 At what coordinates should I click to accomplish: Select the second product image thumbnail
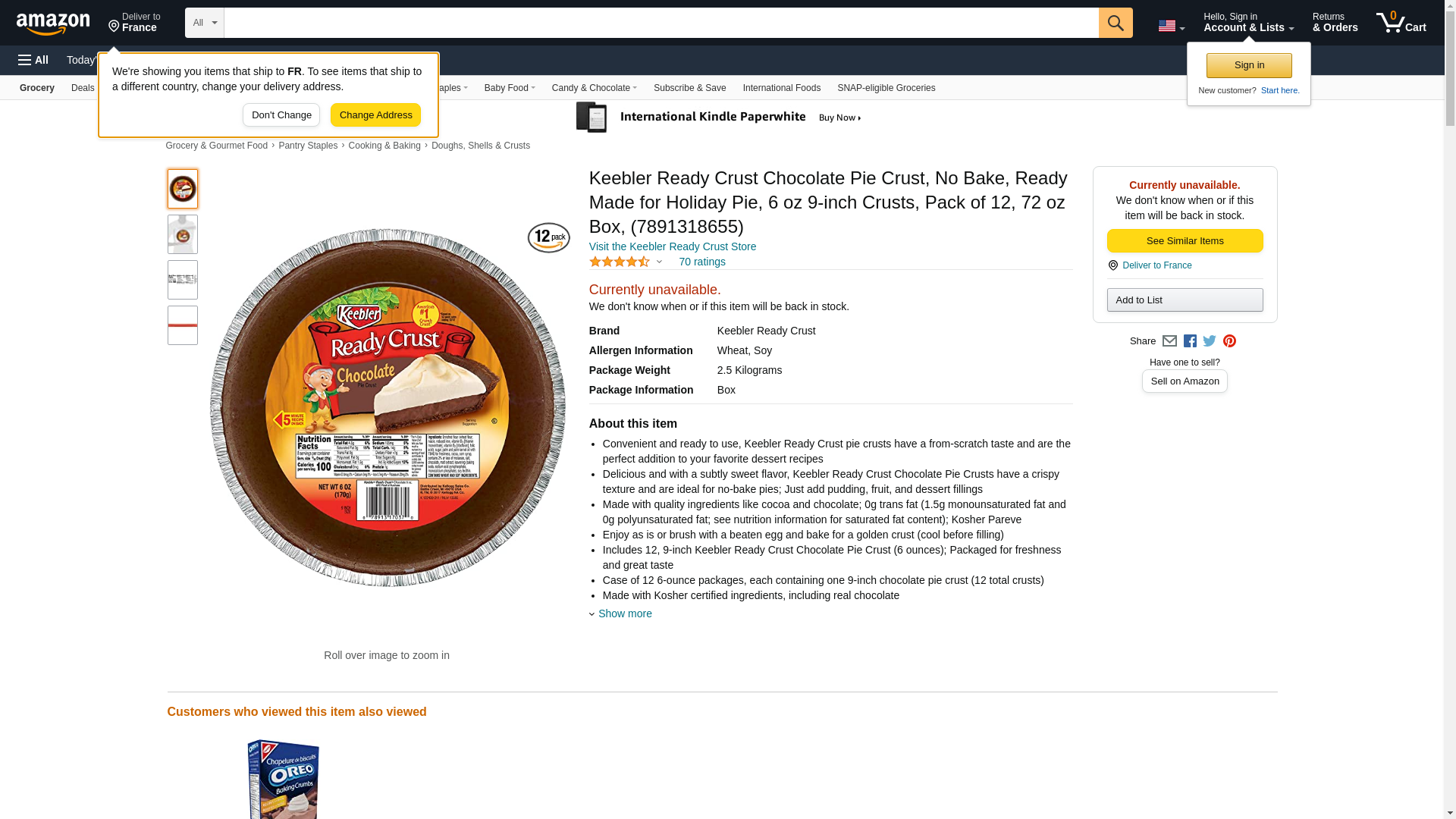tap(183, 234)
